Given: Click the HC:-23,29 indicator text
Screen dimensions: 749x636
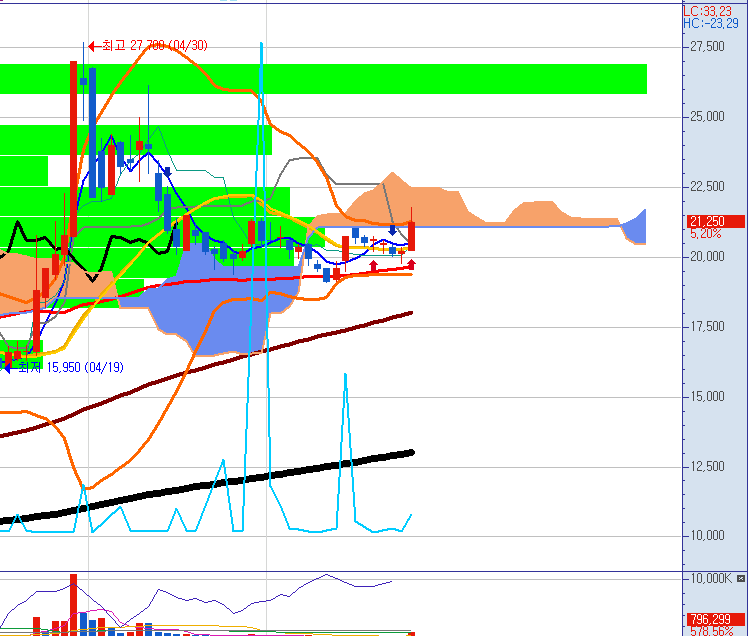Looking at the screenshot, I should tap(710, 23).
